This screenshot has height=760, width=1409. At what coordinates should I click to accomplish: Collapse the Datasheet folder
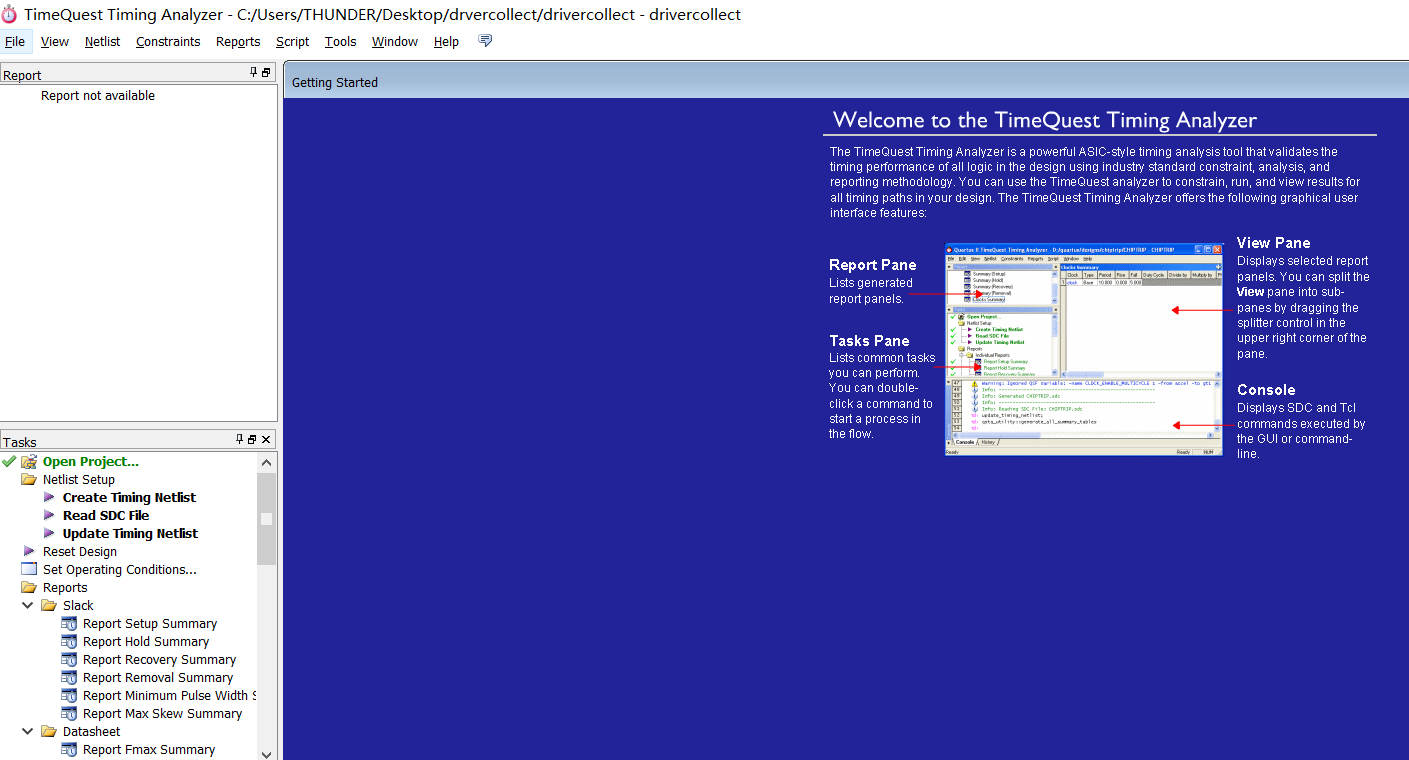click(28, 731)
